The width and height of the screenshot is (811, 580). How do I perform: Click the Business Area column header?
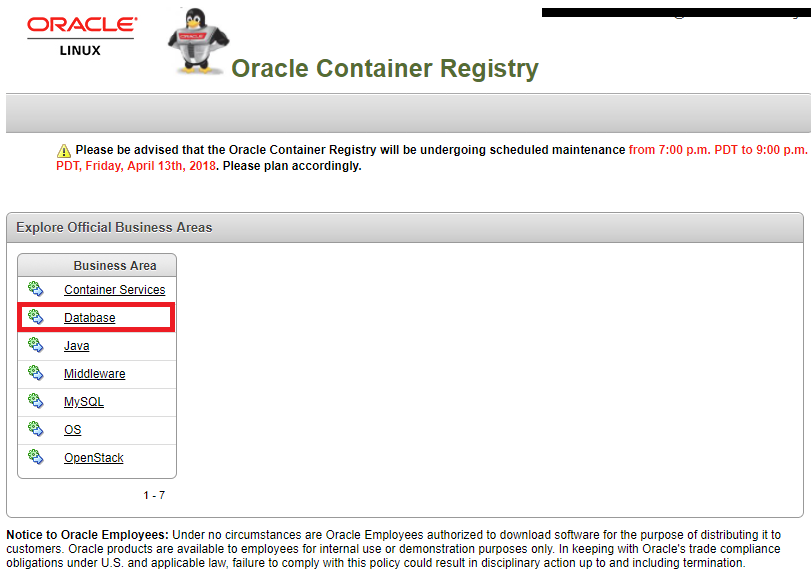coord(96,265)
